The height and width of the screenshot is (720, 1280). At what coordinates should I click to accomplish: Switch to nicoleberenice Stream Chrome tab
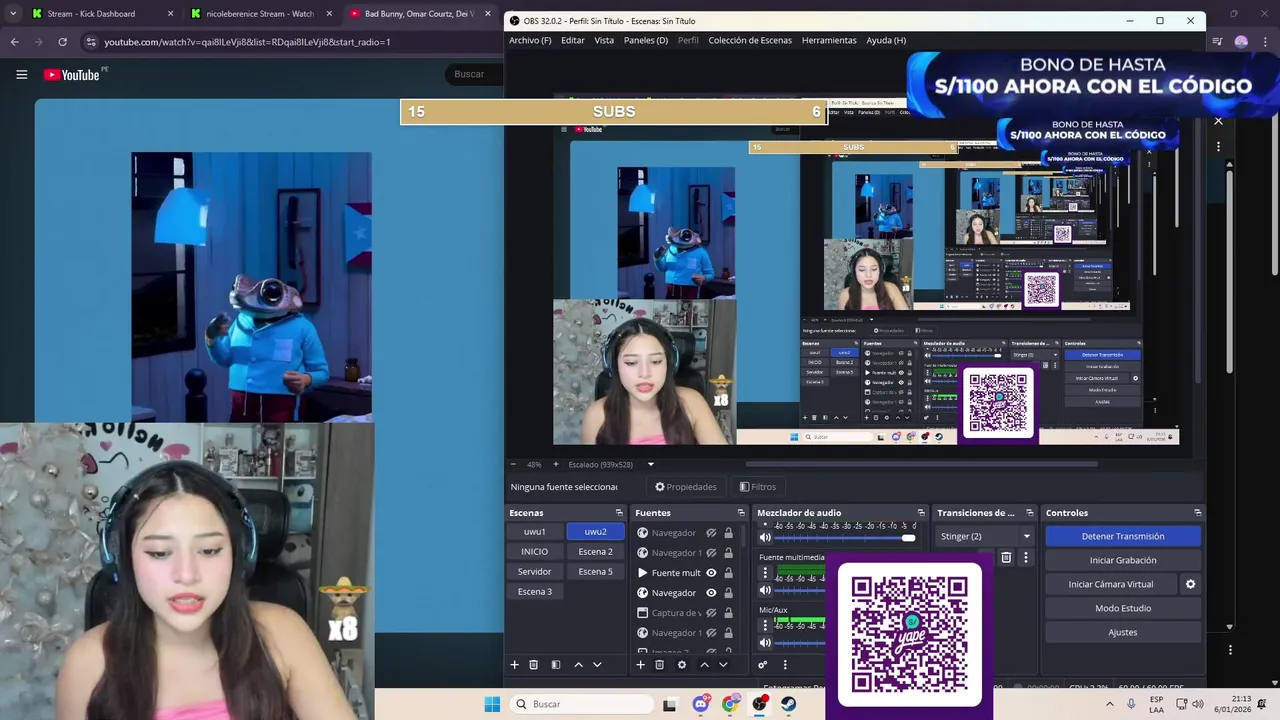[x=260, y=14]
